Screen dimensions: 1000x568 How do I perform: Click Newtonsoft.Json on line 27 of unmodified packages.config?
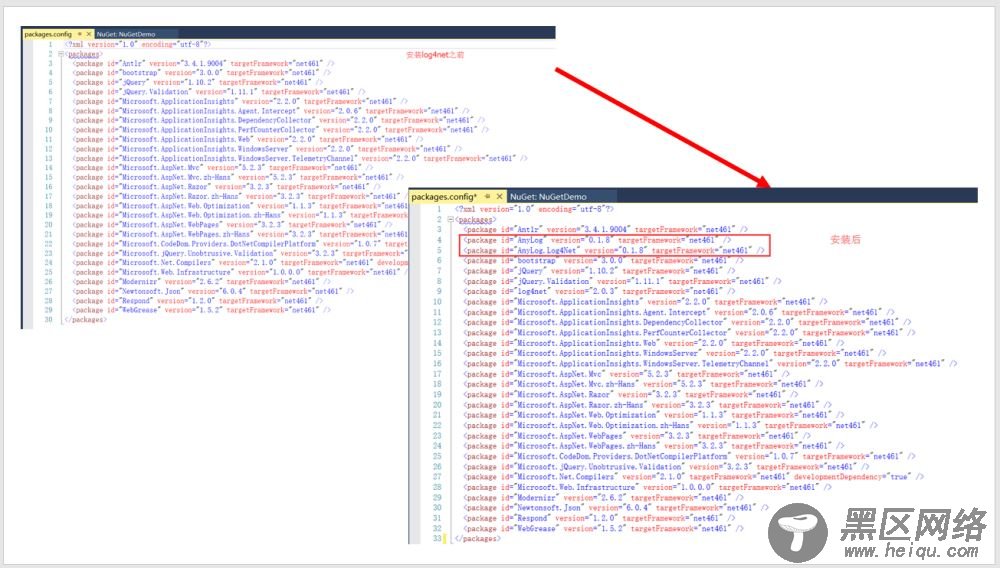point(212,291)
